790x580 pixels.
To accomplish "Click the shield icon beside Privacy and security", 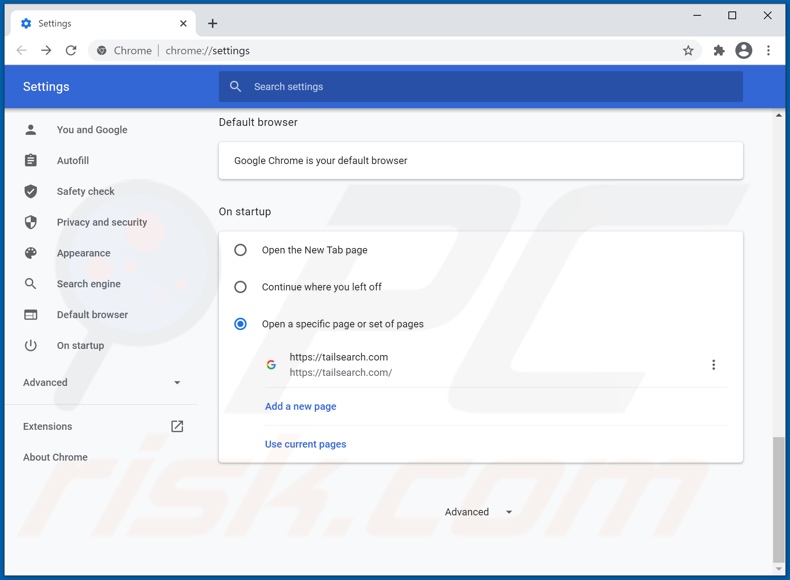I will 31,222.
